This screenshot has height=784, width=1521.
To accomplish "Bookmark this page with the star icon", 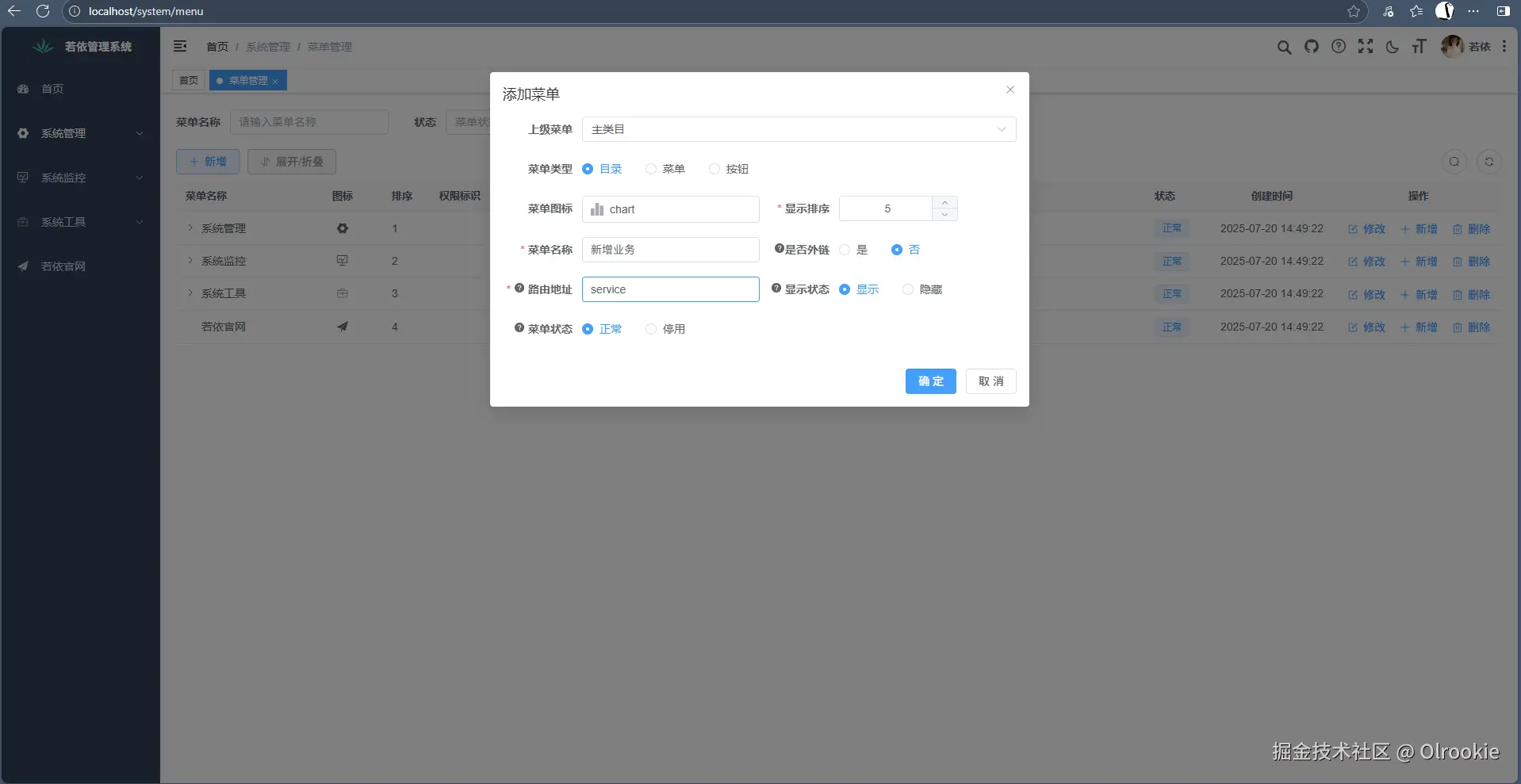I will (x=1354, y=11).
